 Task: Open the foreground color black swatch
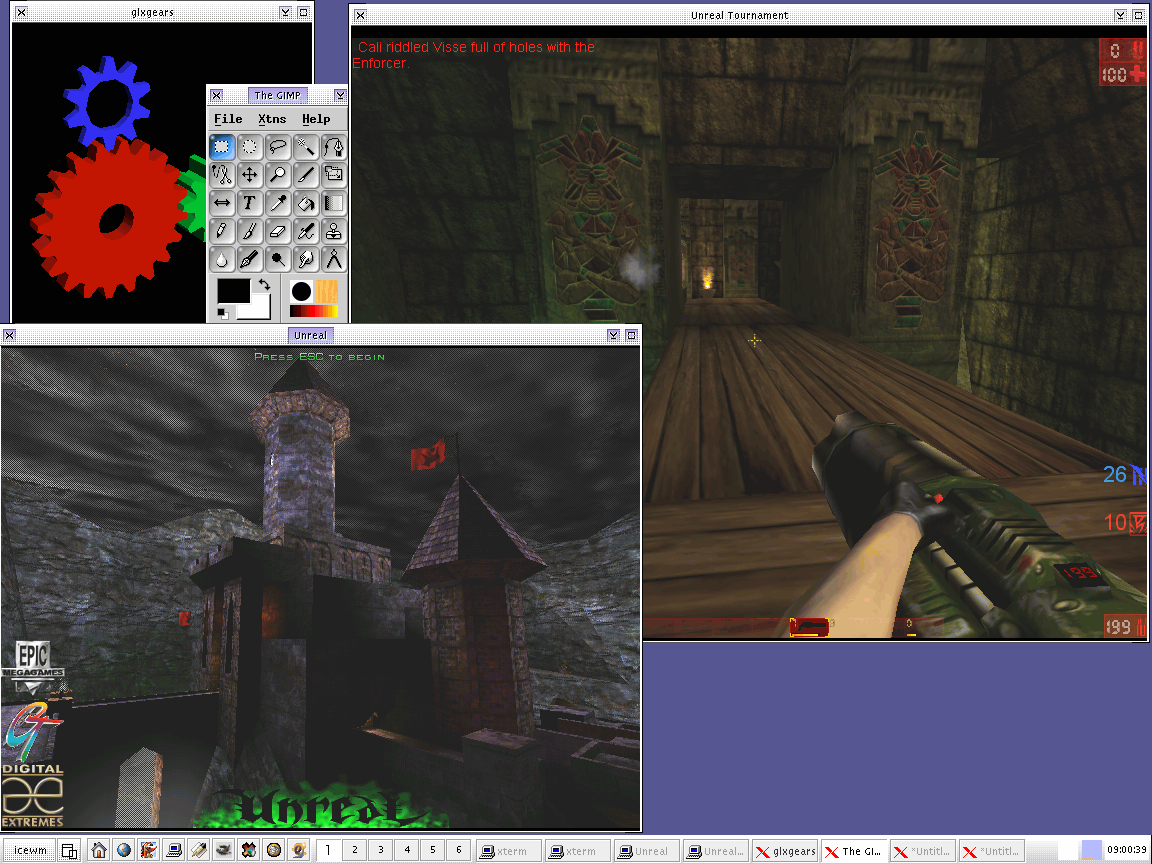(233, 290)
